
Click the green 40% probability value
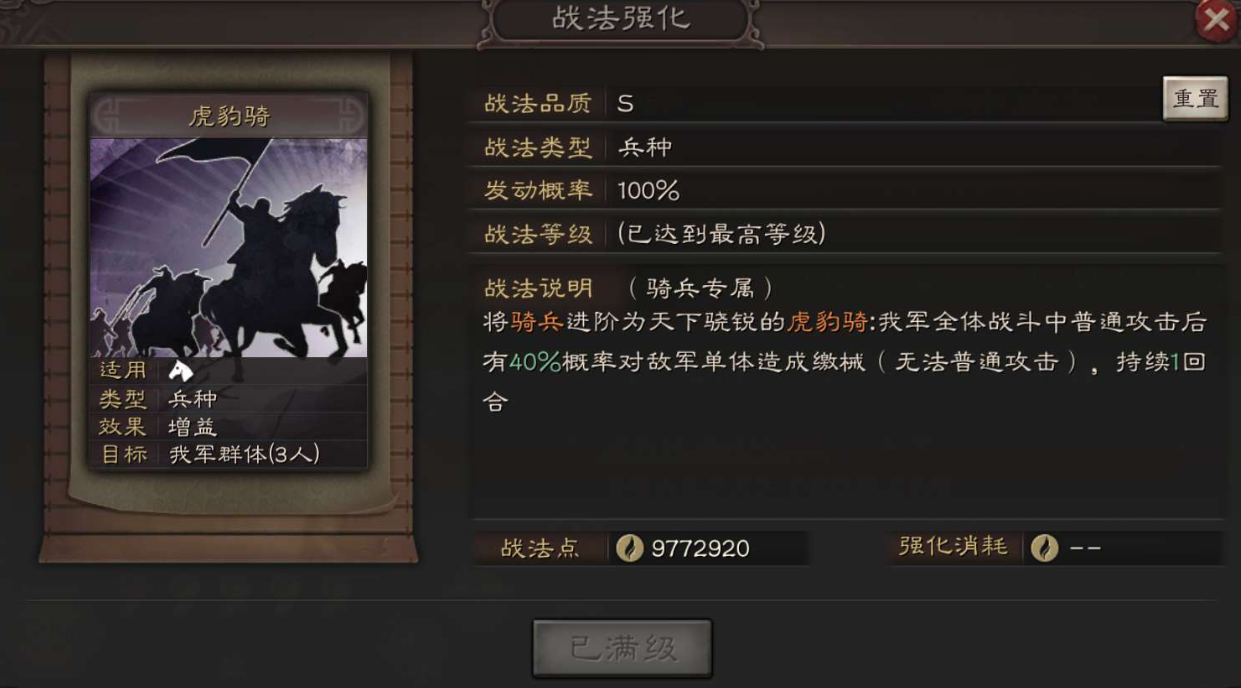[535, 362]
